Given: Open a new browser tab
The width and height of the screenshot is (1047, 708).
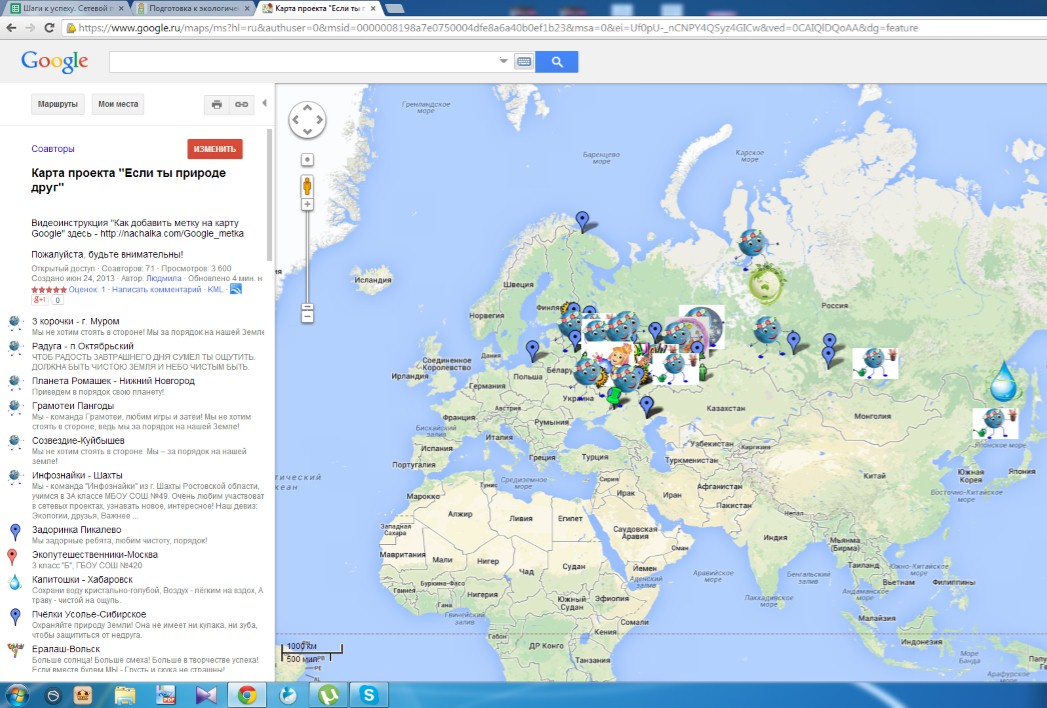Looking at the screenshot, I should pyautogui.click(x=395, y=9).
